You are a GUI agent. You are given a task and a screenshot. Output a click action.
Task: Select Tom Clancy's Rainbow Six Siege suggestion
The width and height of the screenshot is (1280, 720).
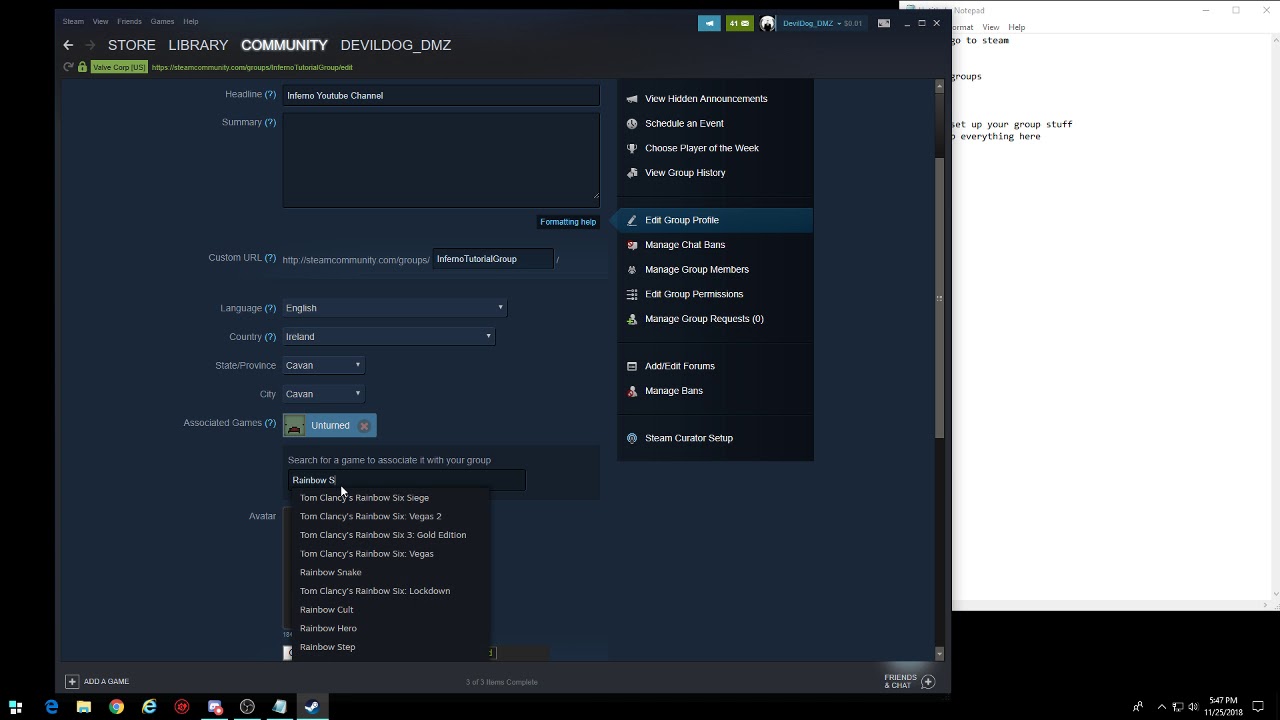pyautogui.click(x=364, y=498)
